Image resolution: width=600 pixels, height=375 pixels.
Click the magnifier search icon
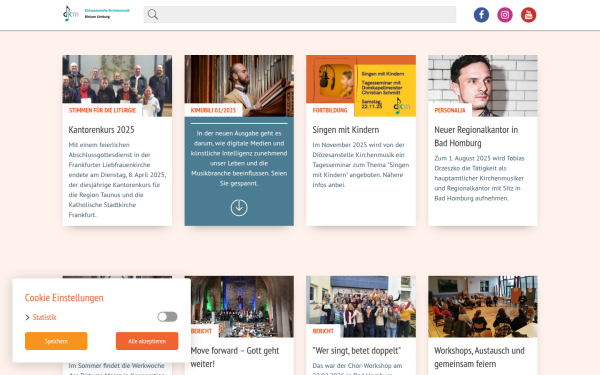153,15
